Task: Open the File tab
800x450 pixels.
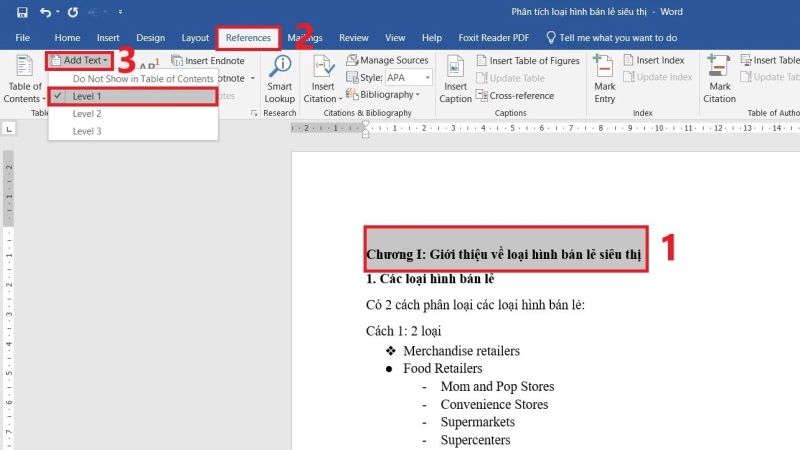Action: click(x=22, y=38)
